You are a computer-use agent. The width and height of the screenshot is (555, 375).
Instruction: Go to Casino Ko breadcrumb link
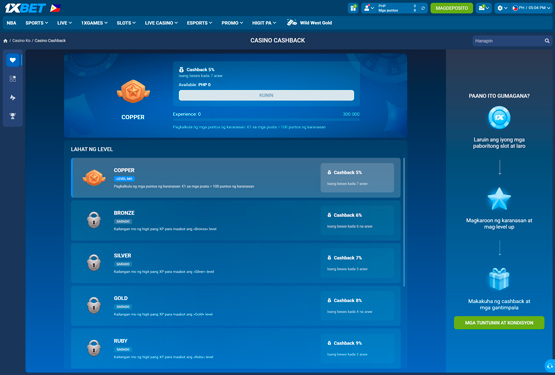coord(21,41)
